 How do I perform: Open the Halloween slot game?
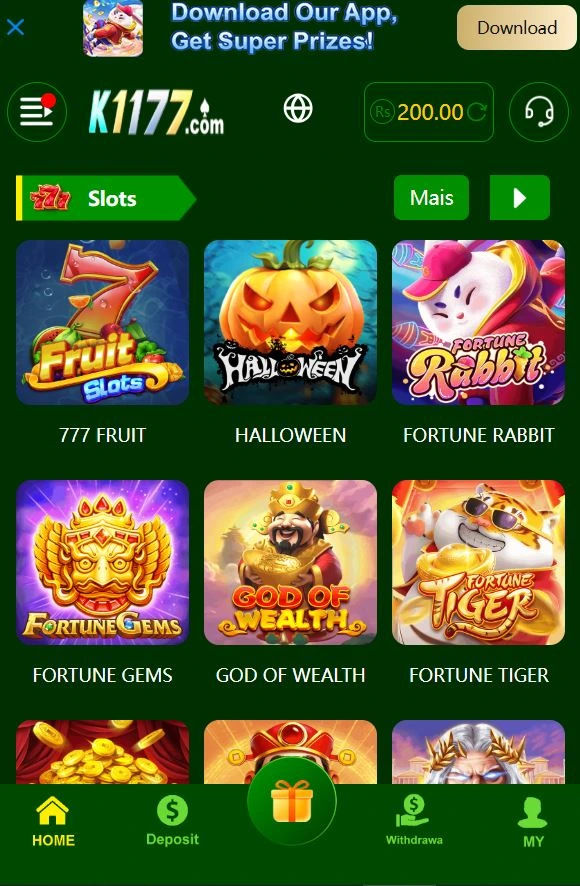[x=291, y=323]
